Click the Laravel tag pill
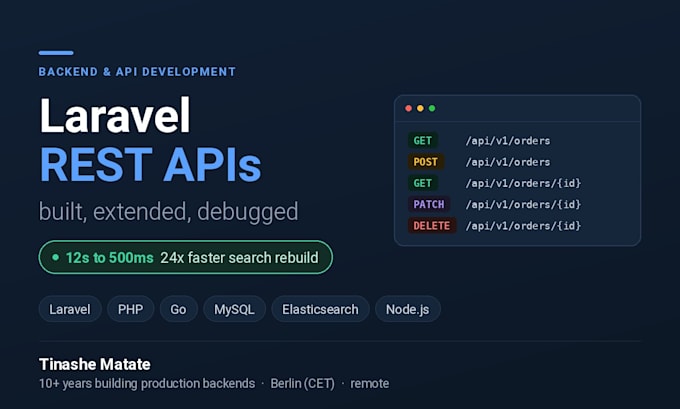The width and height of the screenshot is (680, 409). 70,309
